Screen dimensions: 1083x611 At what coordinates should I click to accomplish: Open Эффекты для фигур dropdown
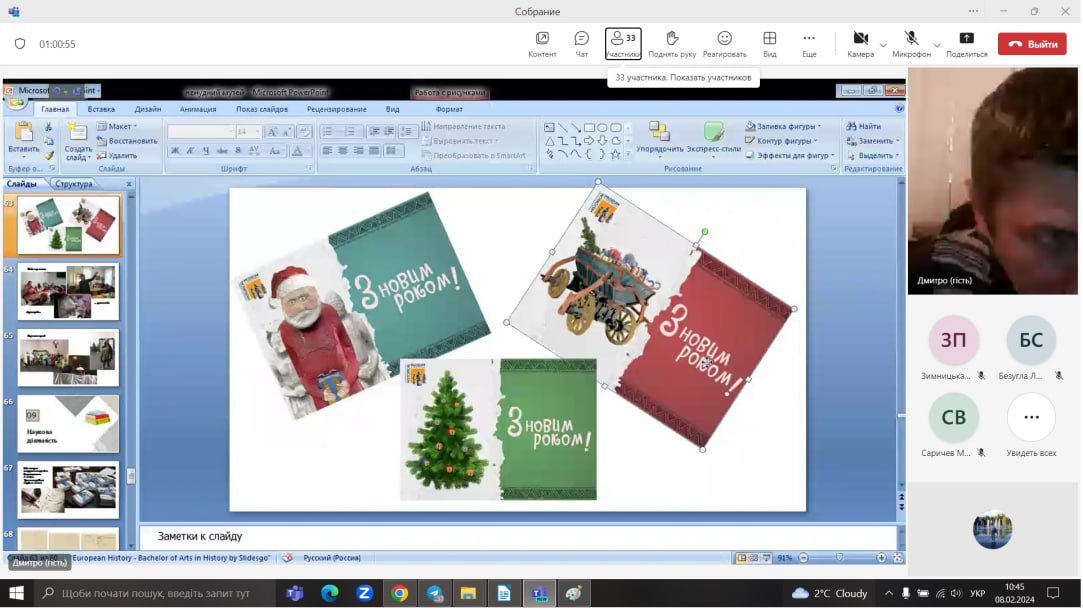[x=790, y=155]
